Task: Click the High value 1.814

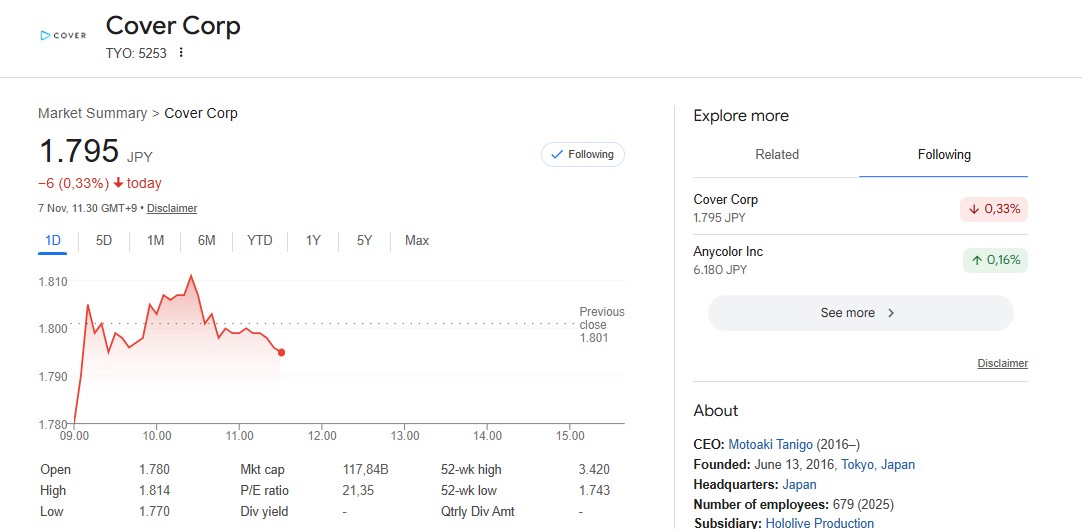Action: (x=154, y=490)
